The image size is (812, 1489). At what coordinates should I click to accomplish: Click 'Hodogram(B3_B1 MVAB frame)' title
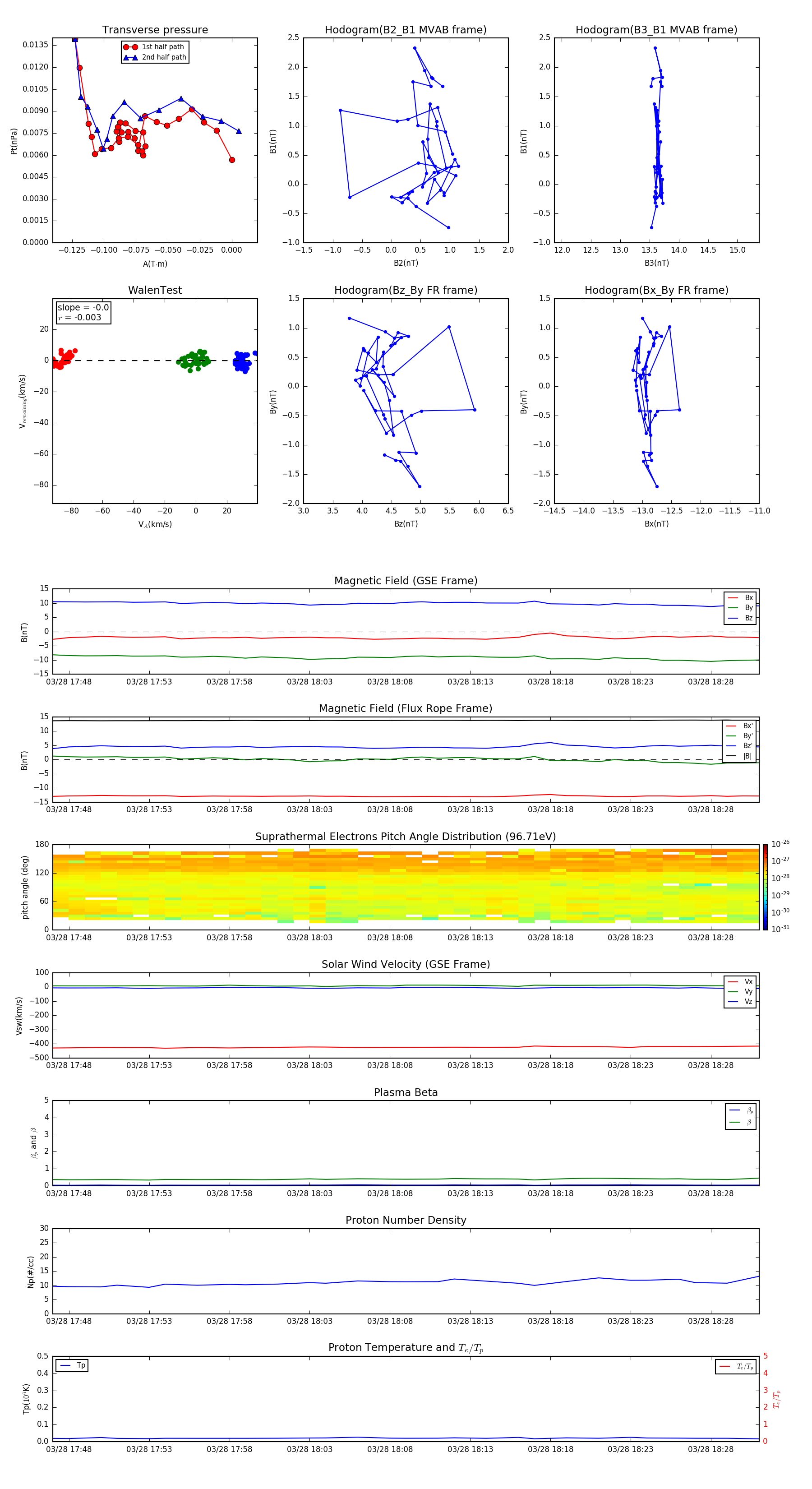(656, 29)
